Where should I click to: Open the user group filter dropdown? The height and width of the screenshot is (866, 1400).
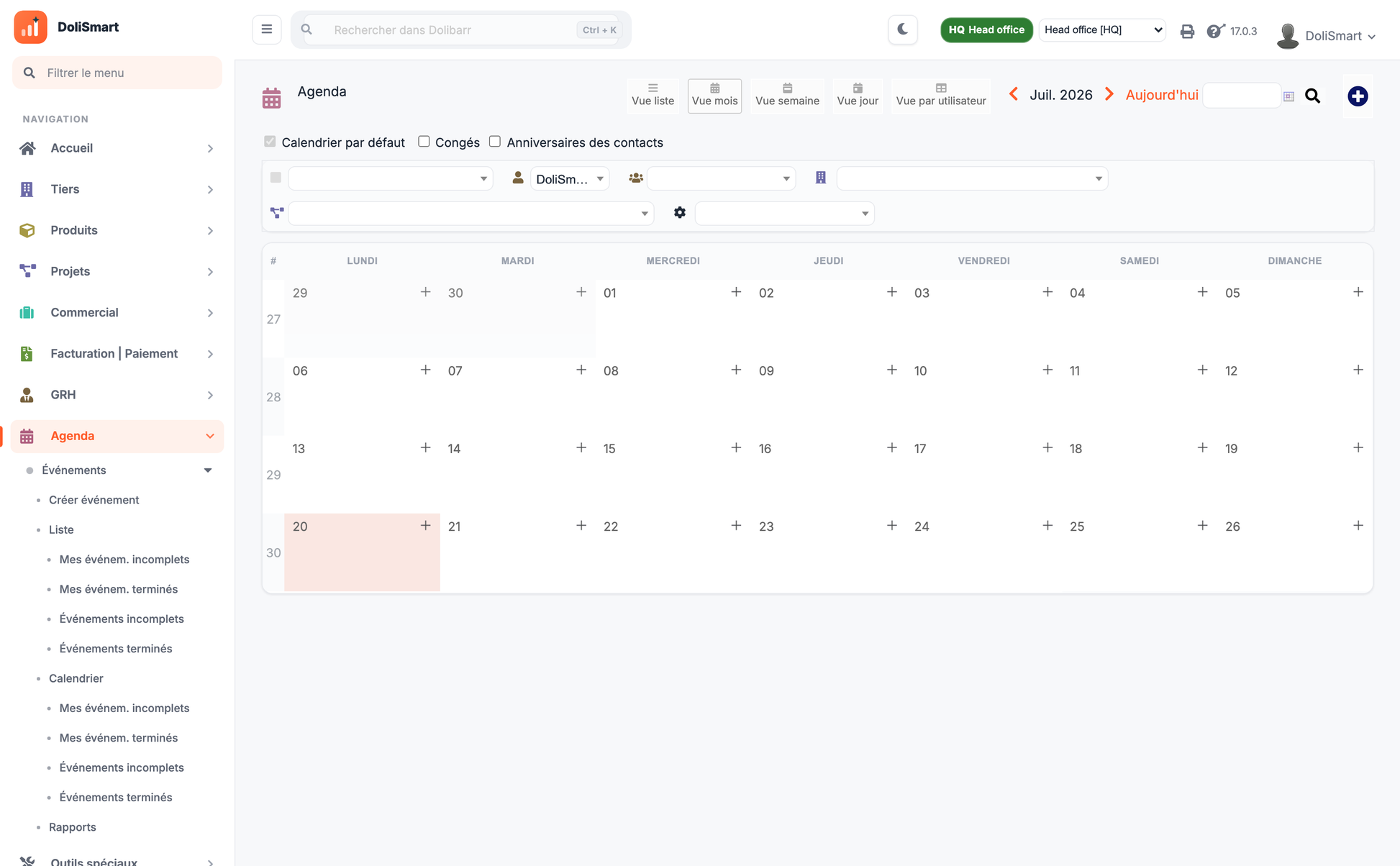tap(721, 178)
